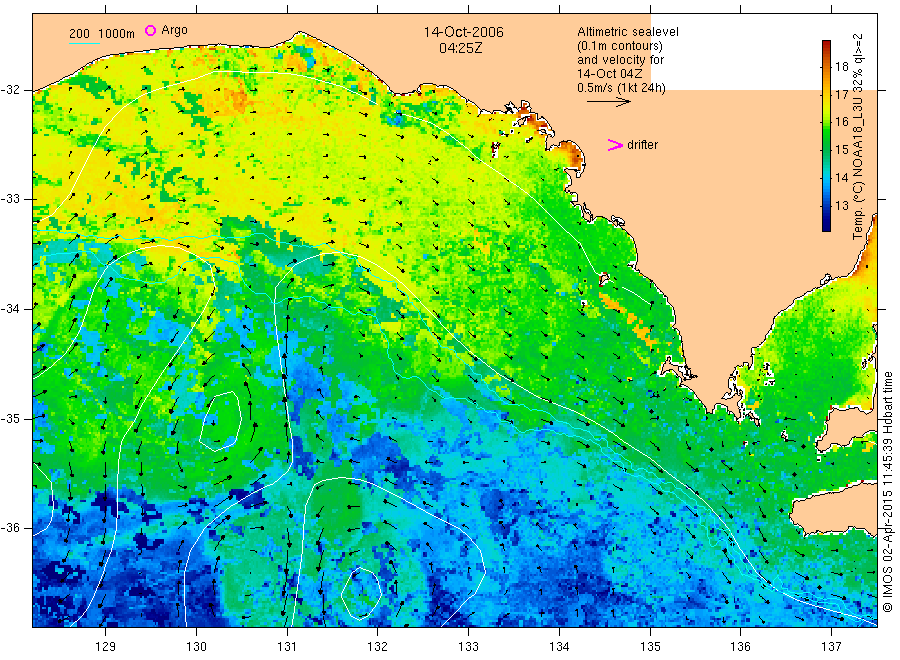Click the latitude label -34

[x=11, y=309]
